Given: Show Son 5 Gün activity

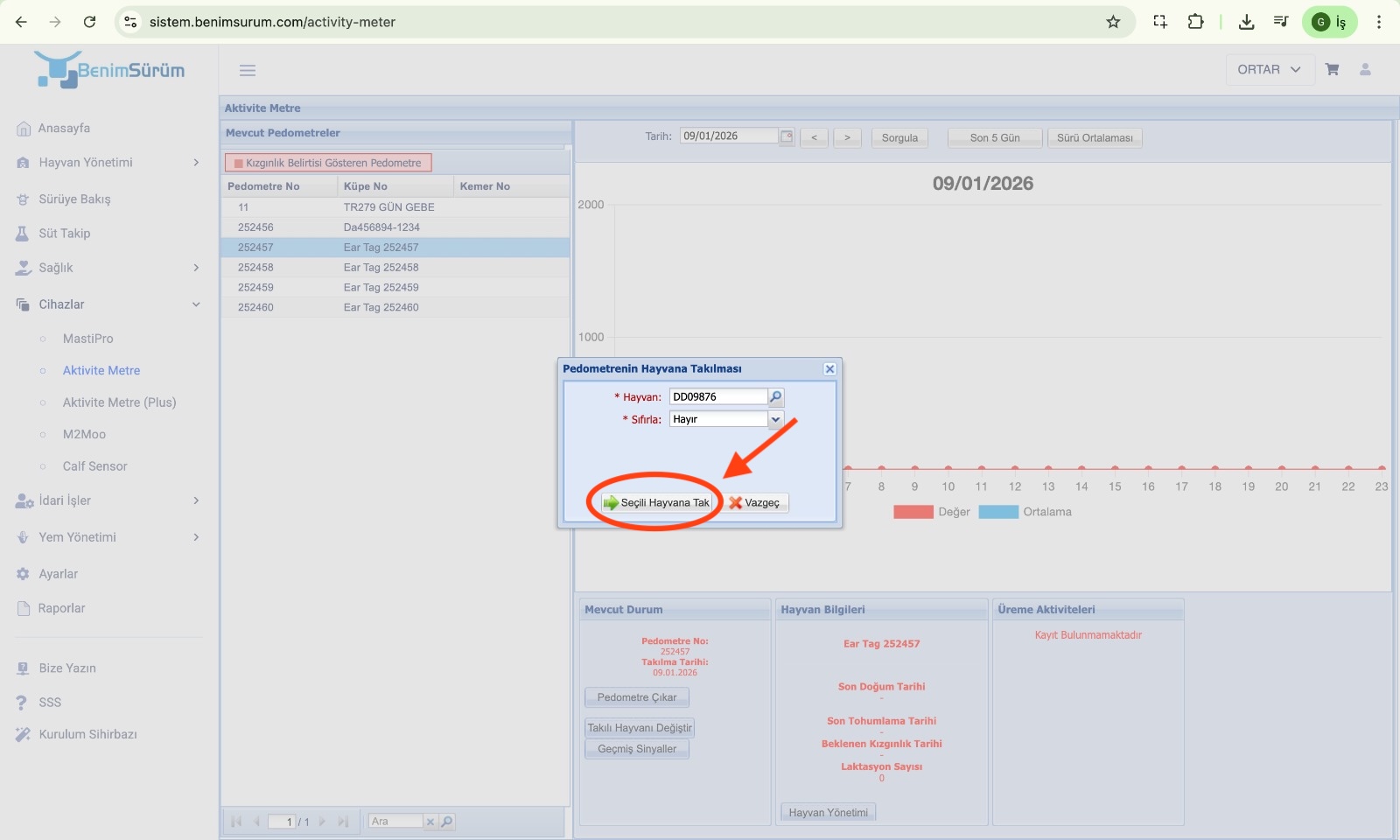Looking at the screenshot, I should (x=995, y=137).
